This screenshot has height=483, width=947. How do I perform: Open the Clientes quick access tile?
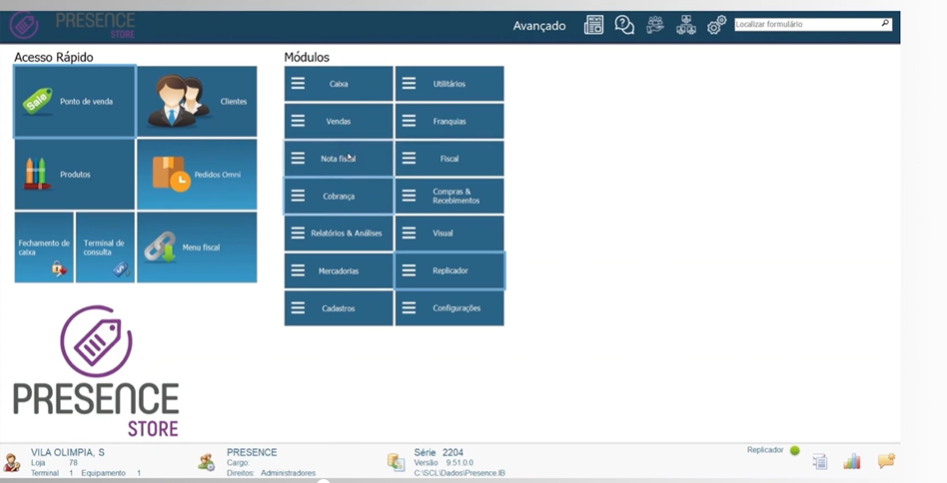[x=197, y=101]
